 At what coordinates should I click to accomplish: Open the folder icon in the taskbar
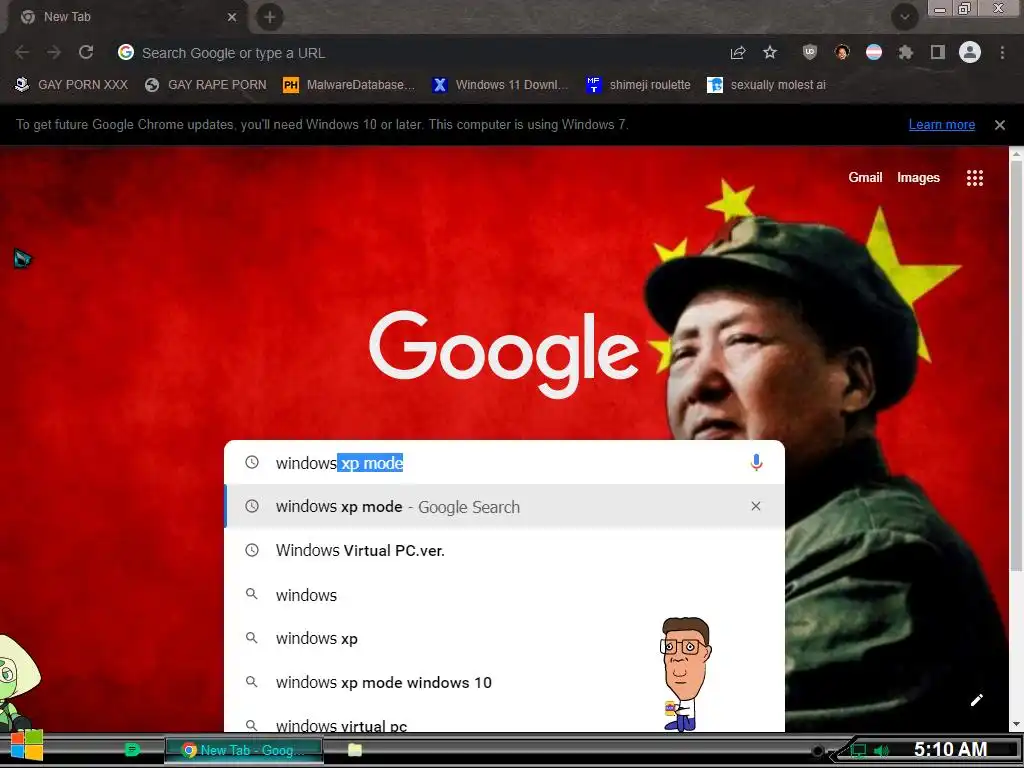tap(355, 750)
